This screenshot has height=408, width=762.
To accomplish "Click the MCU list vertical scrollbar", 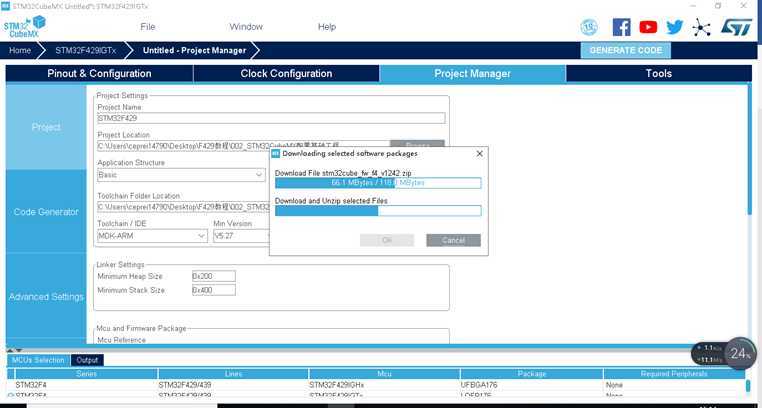I will [x=748, y=386].
